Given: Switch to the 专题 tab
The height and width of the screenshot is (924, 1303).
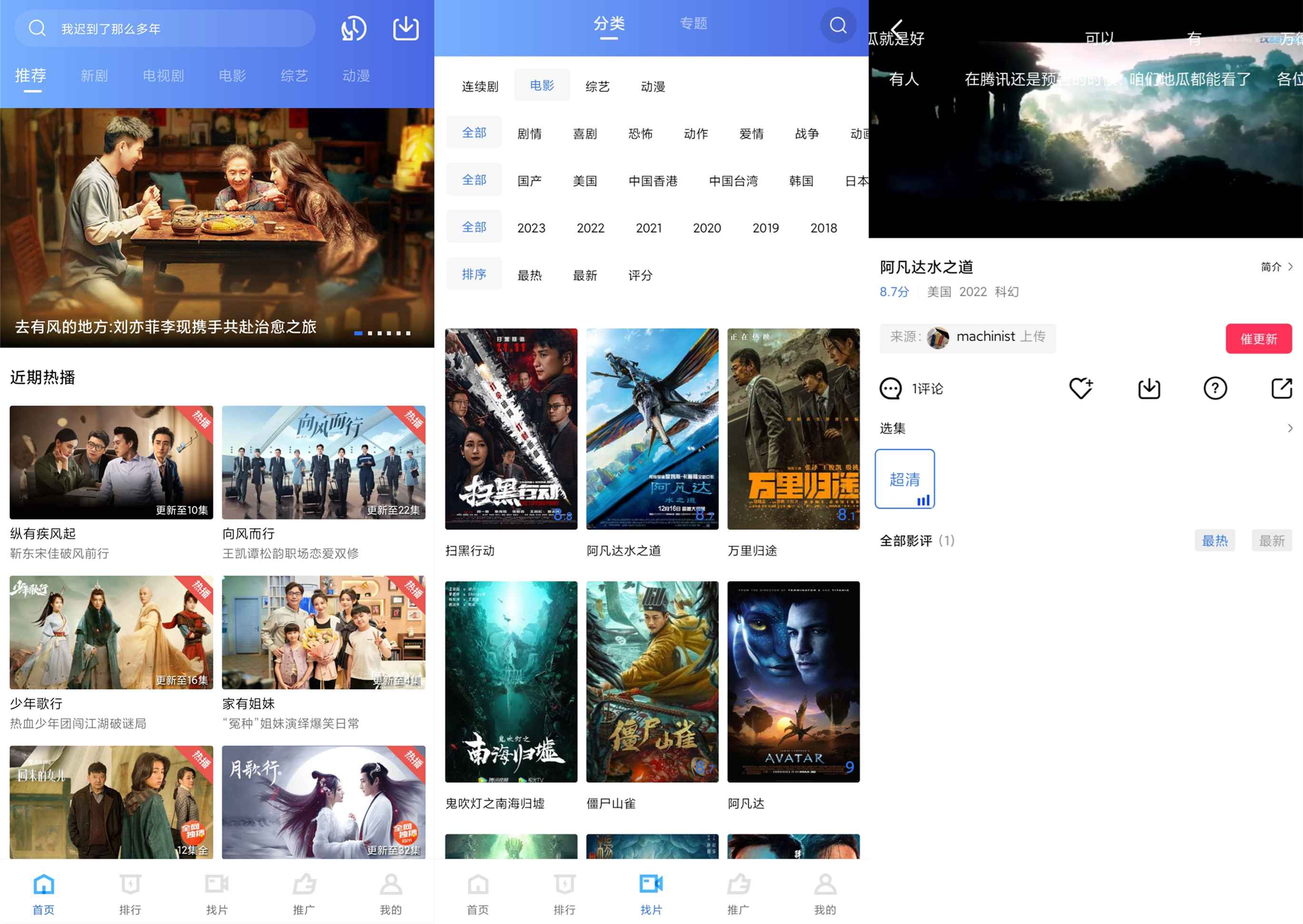Looking at the screenshot, I should tap(693, 24).
